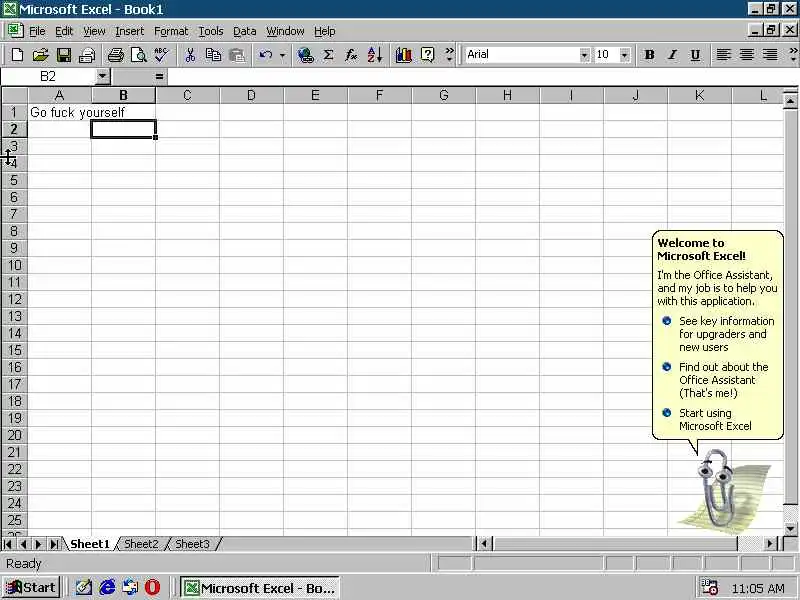Open the File menu

point(37,31)
